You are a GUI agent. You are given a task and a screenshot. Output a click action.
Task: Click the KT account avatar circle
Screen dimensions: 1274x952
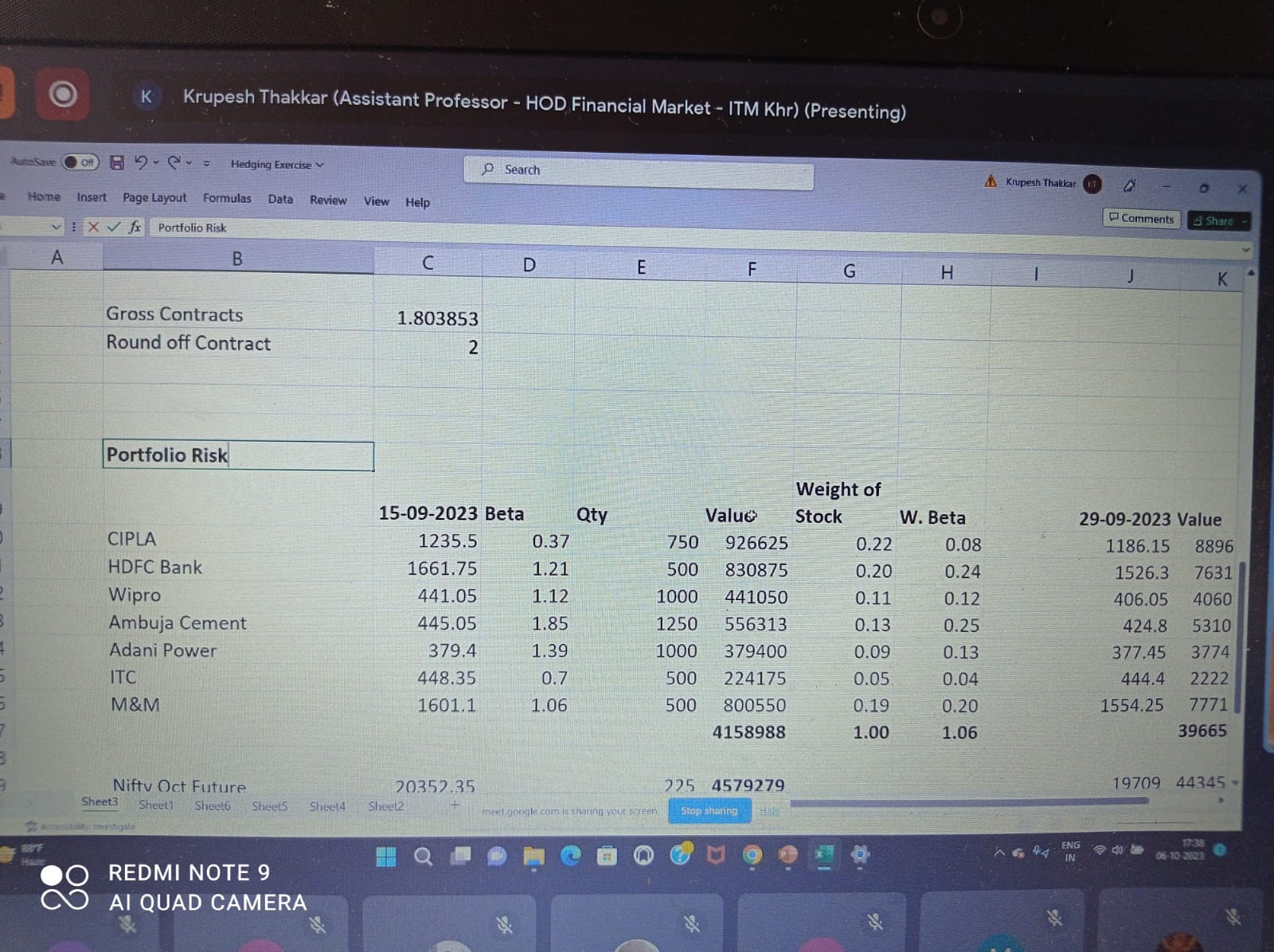(1092, 184)
